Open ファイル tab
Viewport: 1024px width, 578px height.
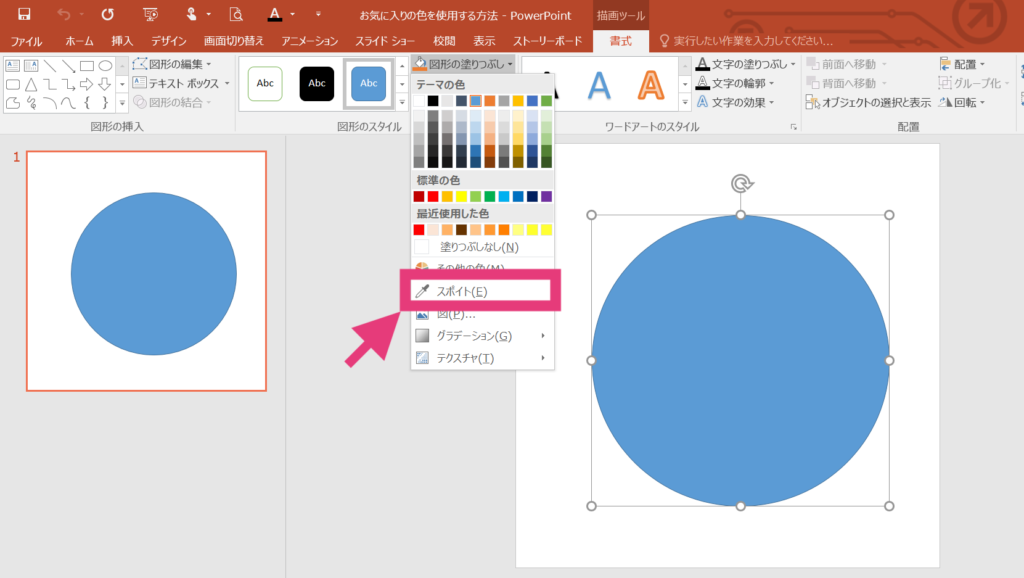(26, 41)
